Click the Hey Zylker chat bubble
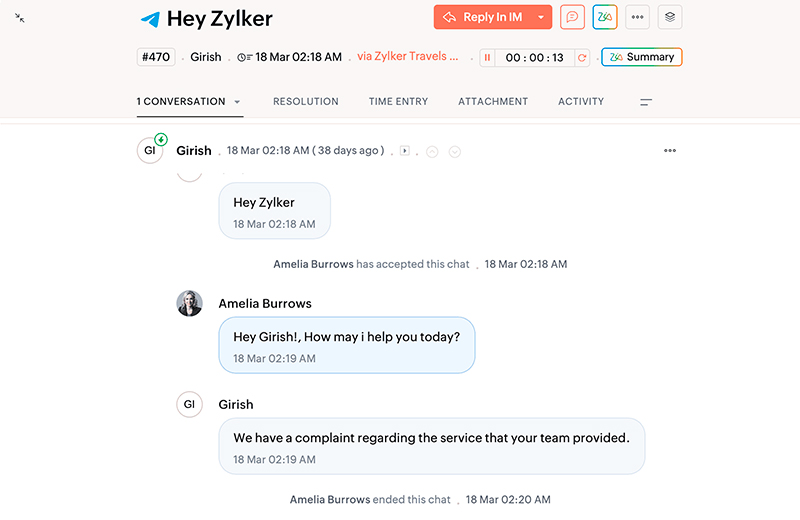The height and width of the screenshot is (520, 800). (274, 211)
